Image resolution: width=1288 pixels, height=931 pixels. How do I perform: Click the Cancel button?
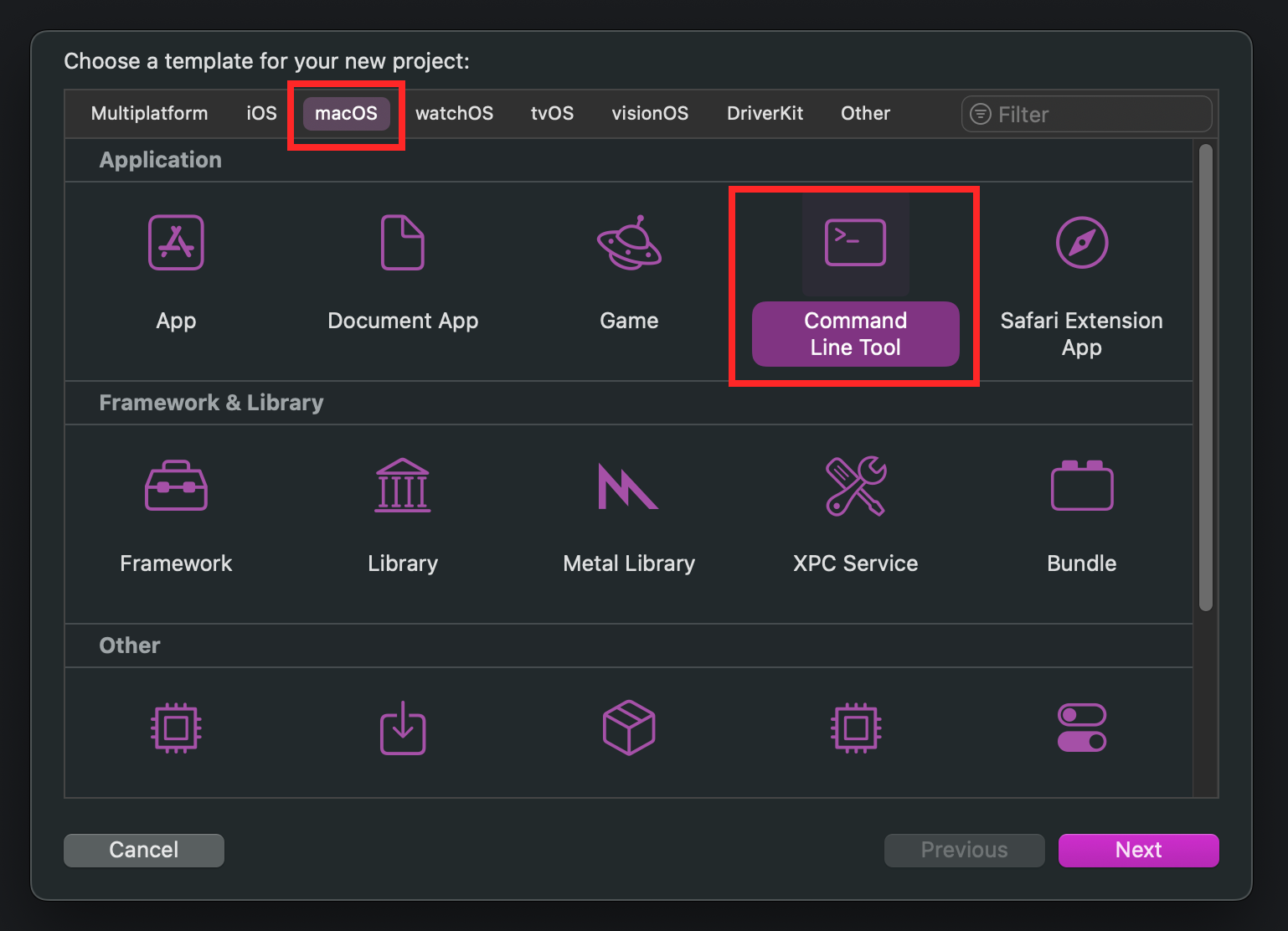pyautogui.click(x=144, y=850)
